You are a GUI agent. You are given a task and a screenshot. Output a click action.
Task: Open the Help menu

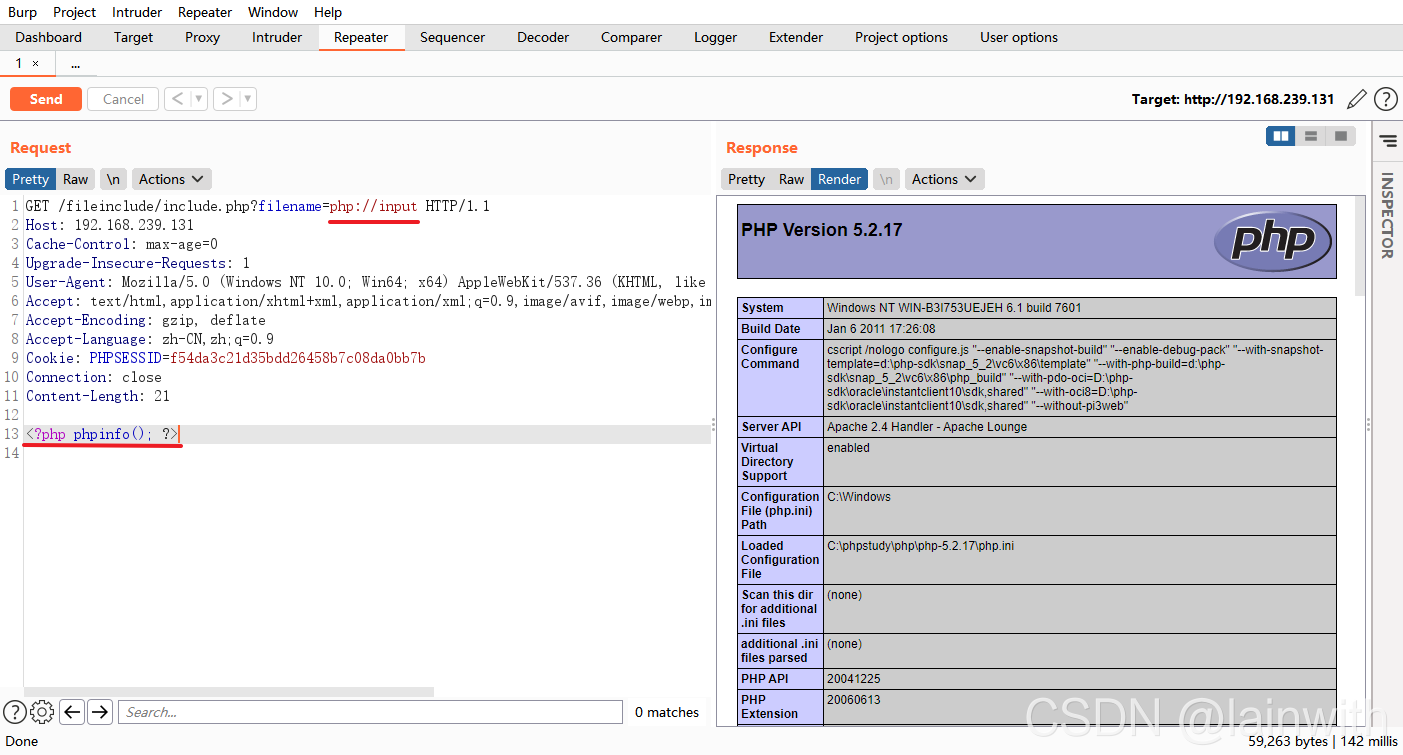point(328,12)
